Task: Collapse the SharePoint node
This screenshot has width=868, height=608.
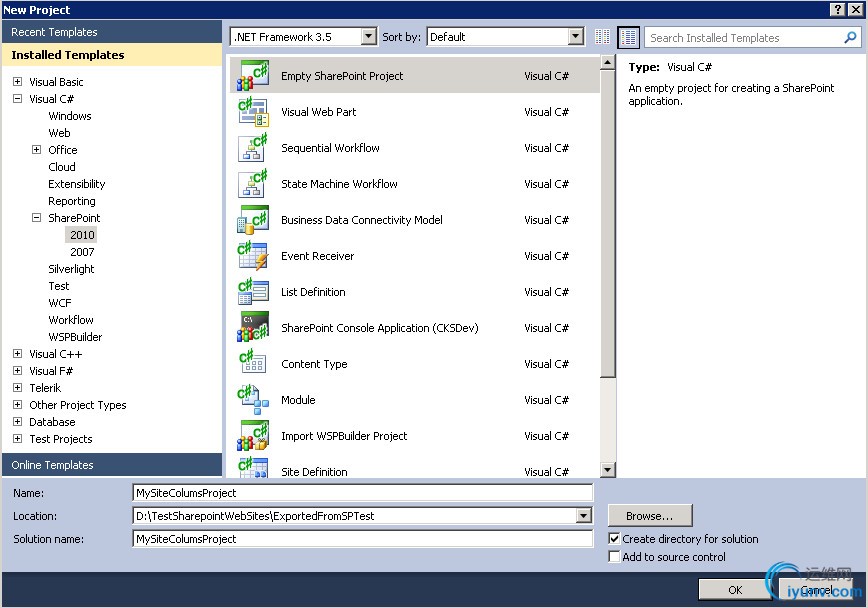Action: 37,218
